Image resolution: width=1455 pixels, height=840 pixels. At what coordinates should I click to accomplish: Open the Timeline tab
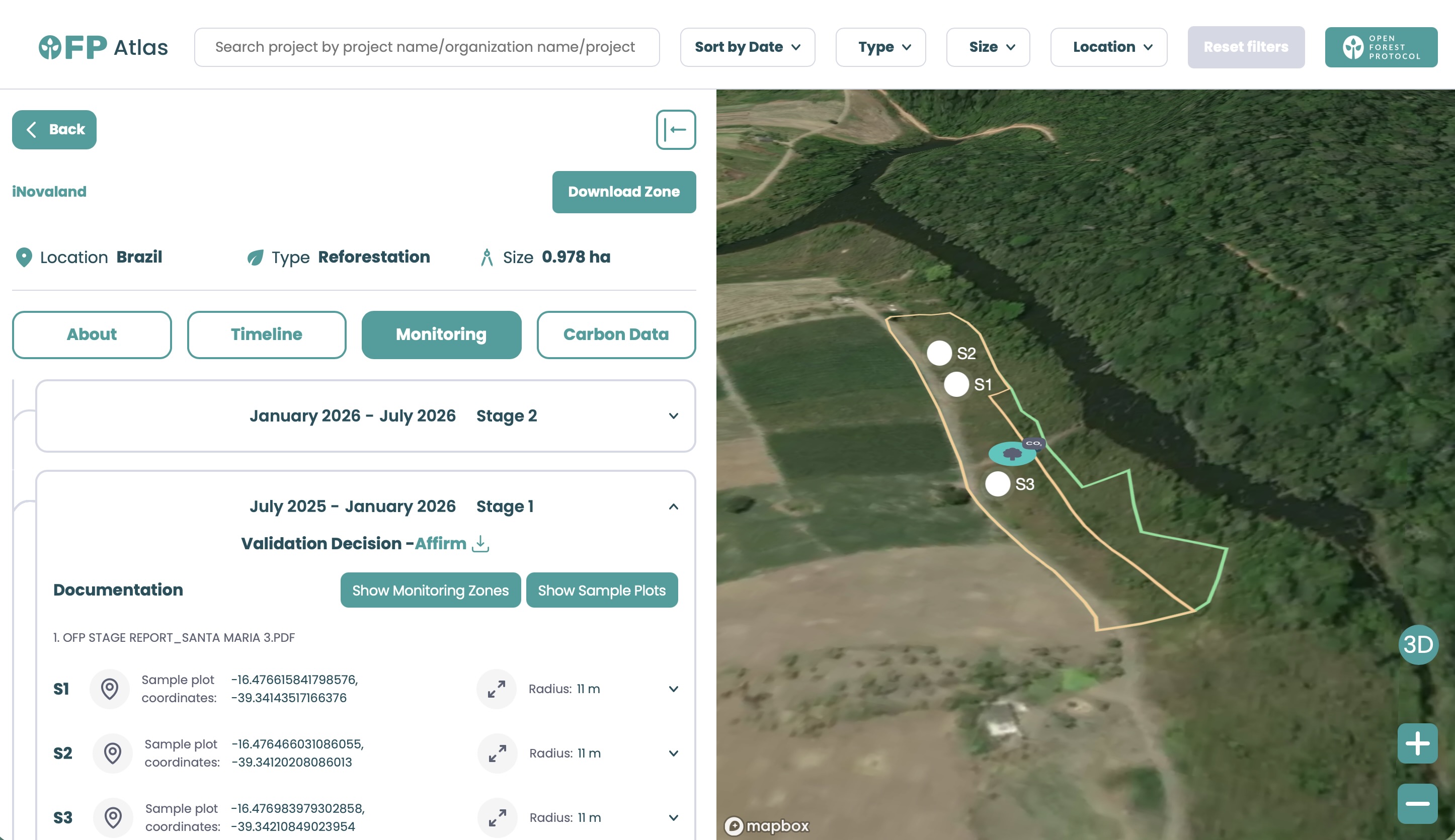tap(267, 334)
